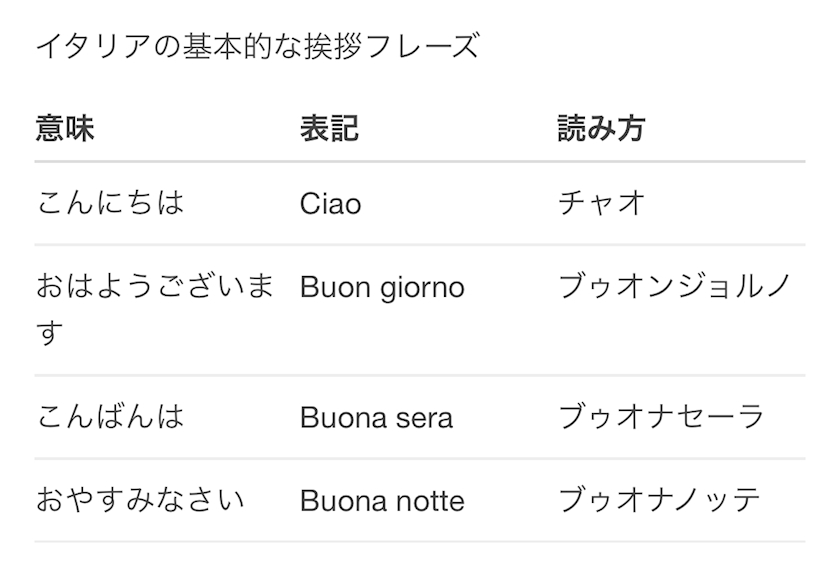Select the 意味 column header
Image resolution: width=840 pixels, height=562 pixels.
coord(65,129)
